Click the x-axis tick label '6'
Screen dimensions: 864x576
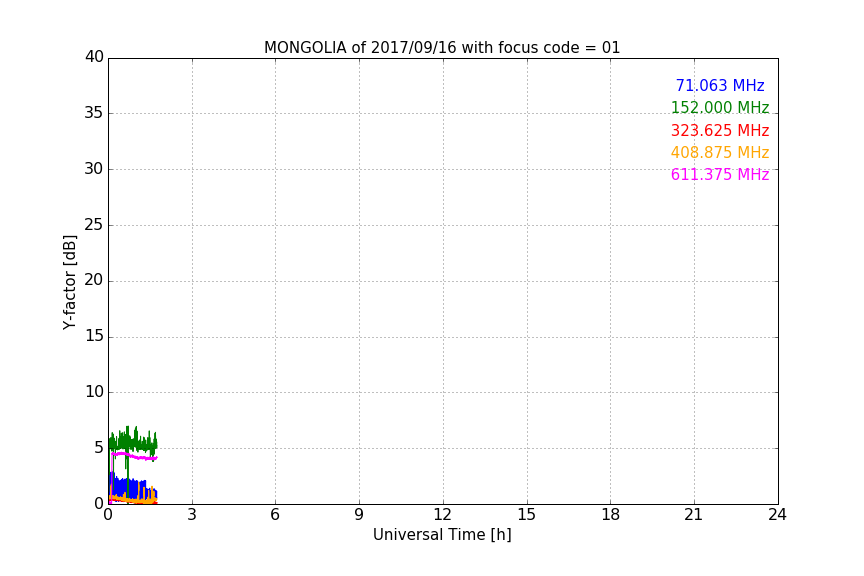tap(275, 515)
